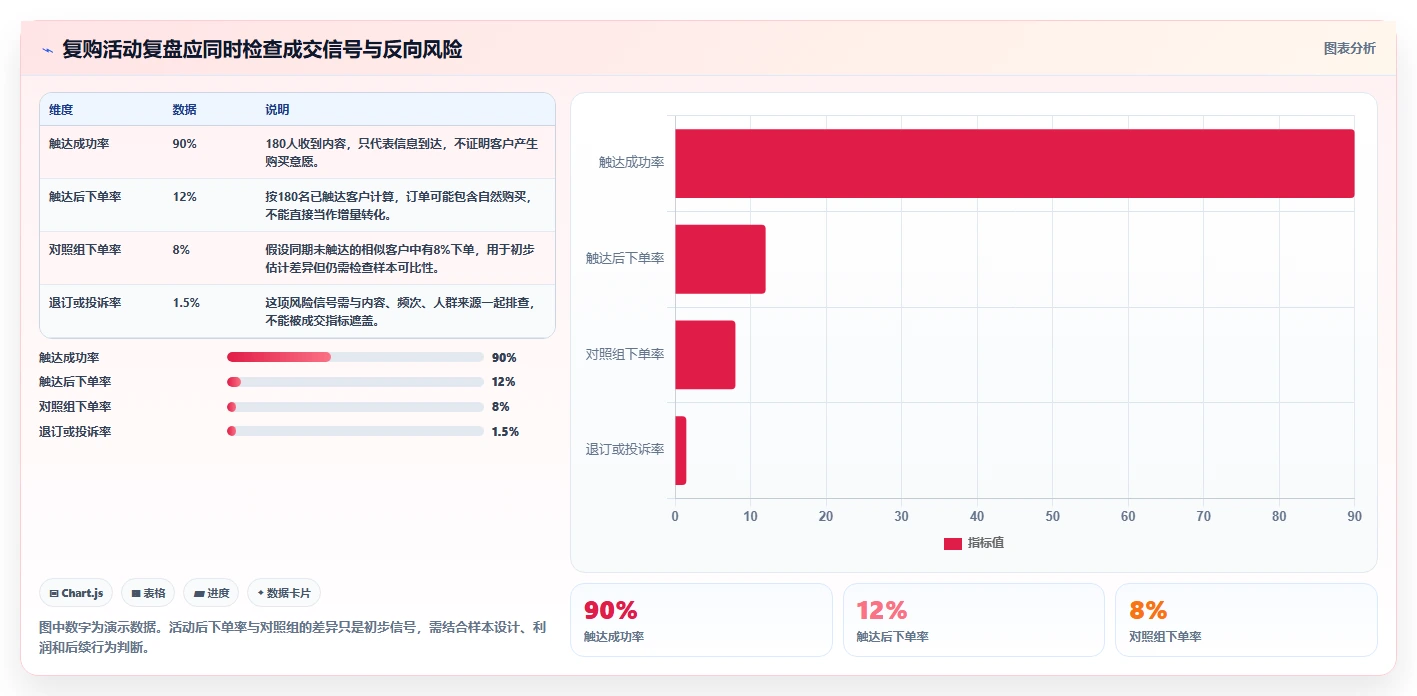The height and width of the screenshot is (696, 1417).
Task: Click the 图表分析 label in the header
Action: pos(1349,49)
